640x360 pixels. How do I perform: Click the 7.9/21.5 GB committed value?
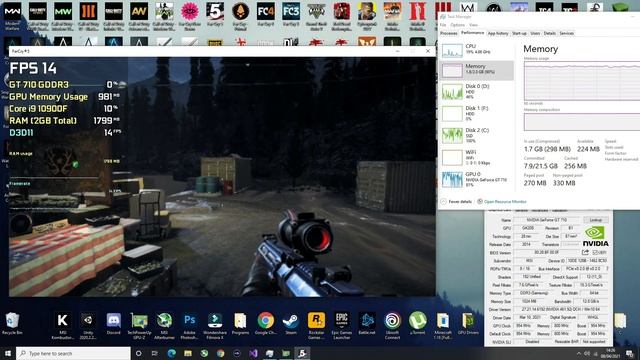coord(540,166)
